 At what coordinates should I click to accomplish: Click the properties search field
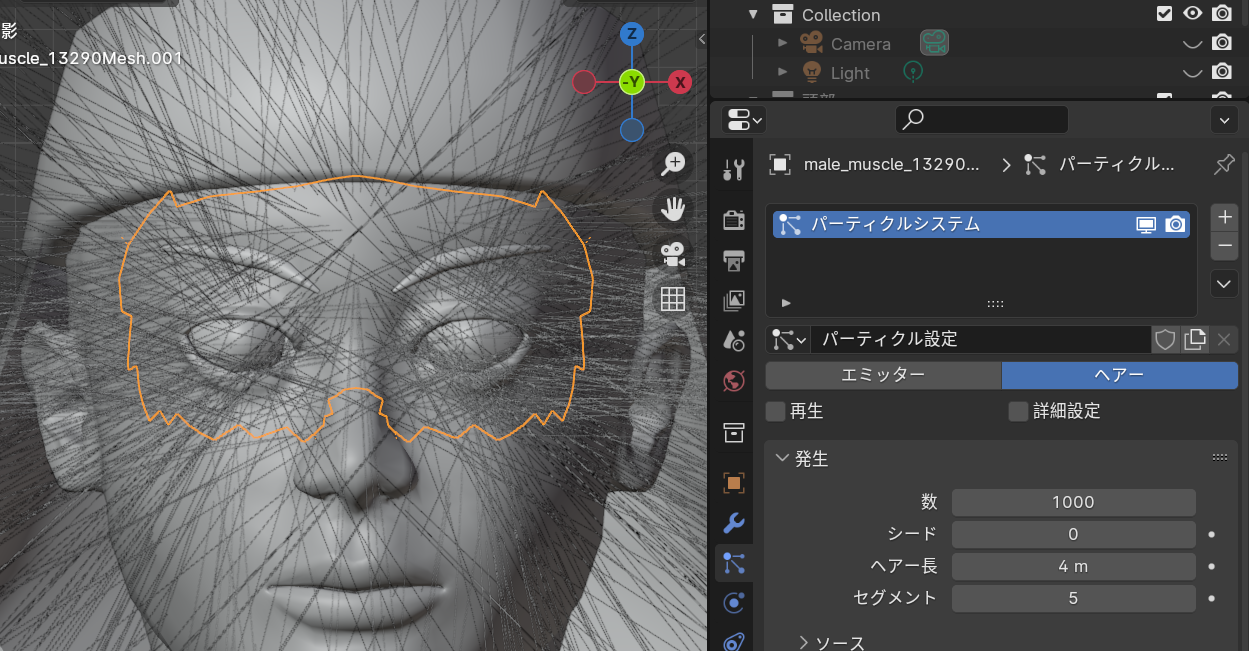(981, 120)
